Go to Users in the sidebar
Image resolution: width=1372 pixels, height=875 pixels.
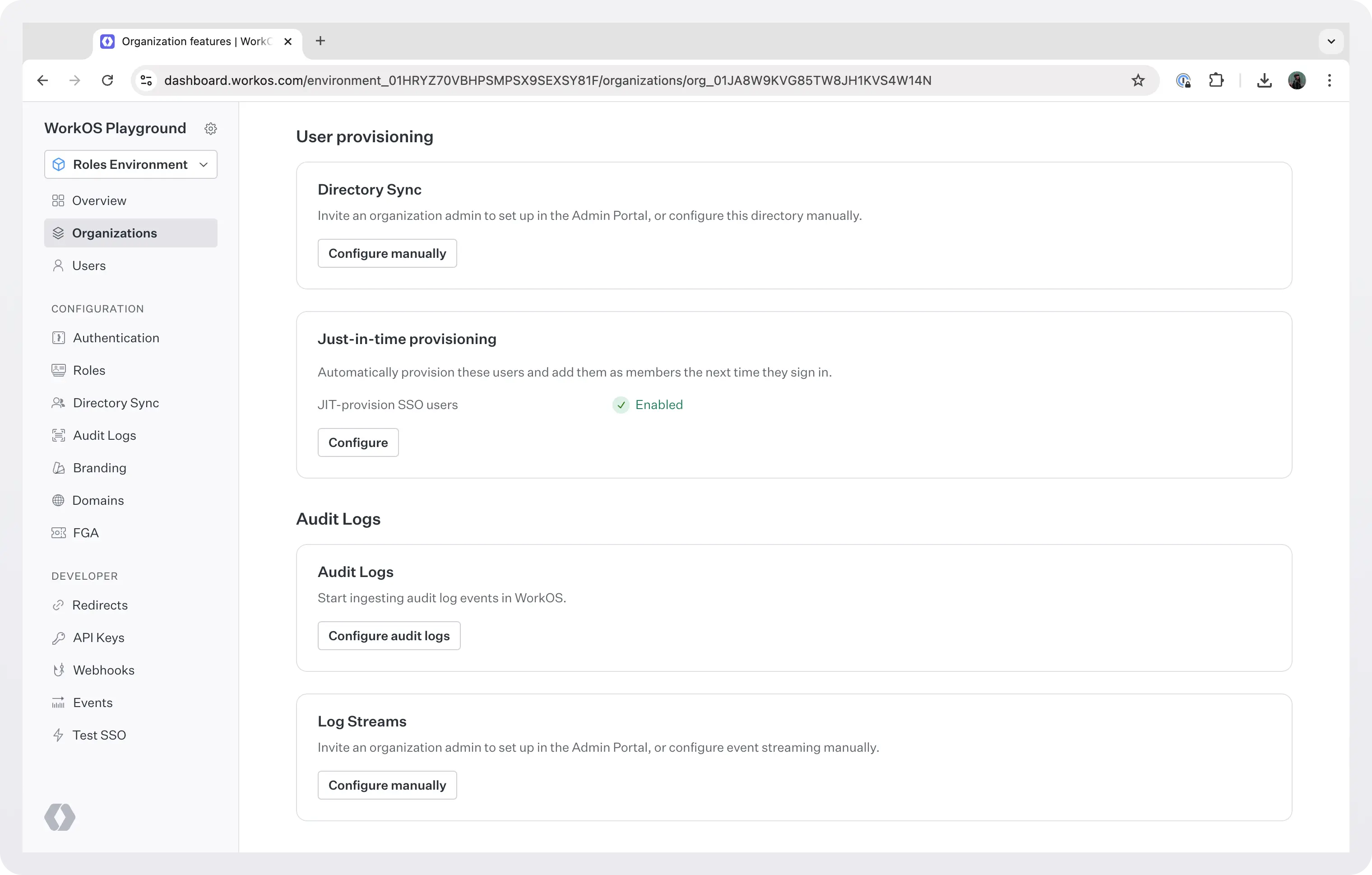click(130, 265)
